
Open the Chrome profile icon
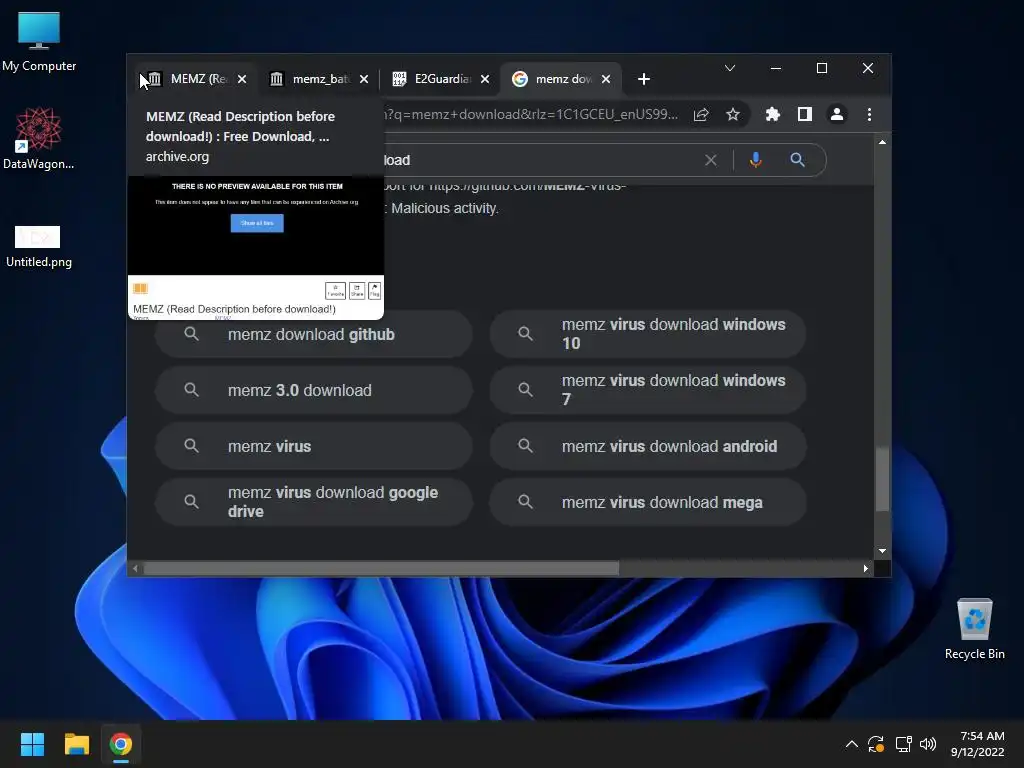837,115
